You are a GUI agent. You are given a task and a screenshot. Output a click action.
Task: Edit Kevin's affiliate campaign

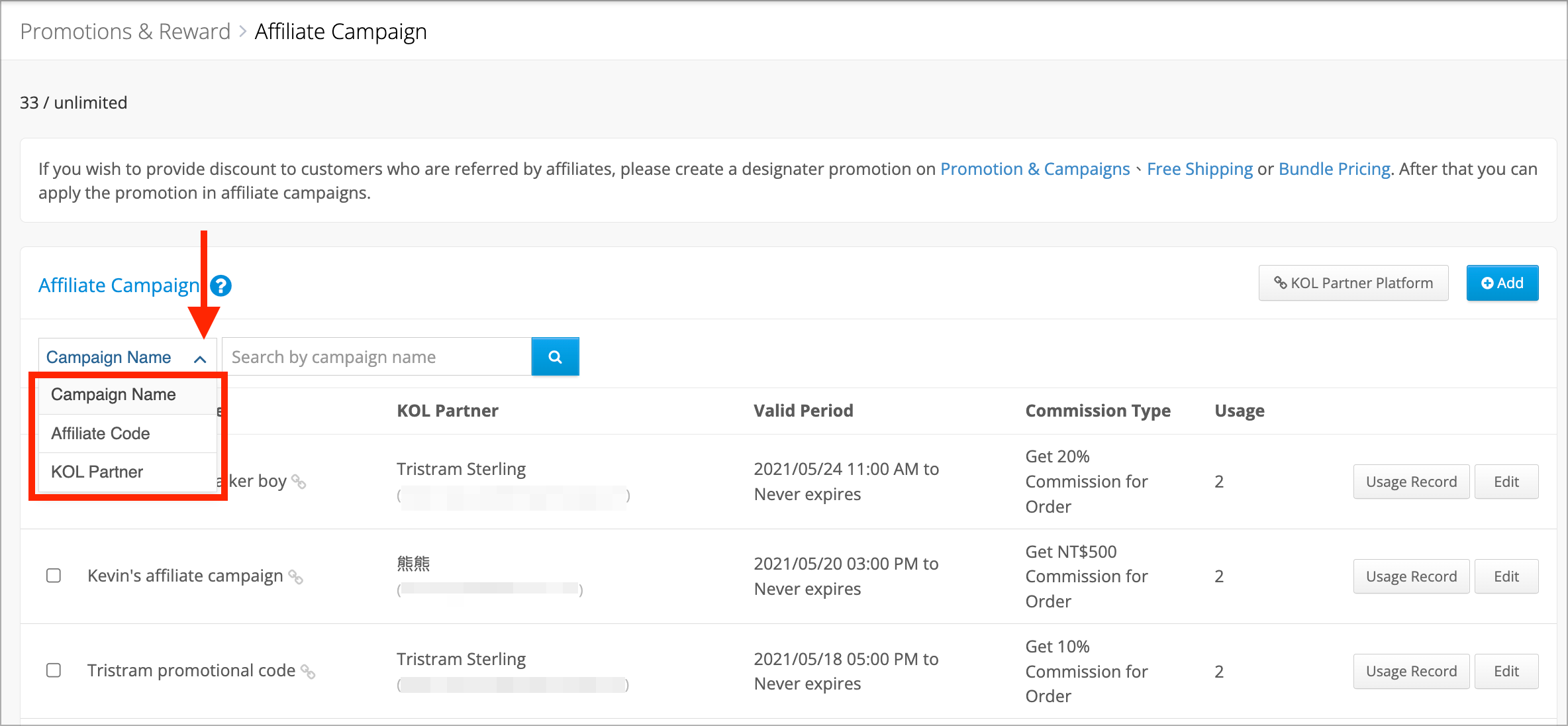point(1506,576)
